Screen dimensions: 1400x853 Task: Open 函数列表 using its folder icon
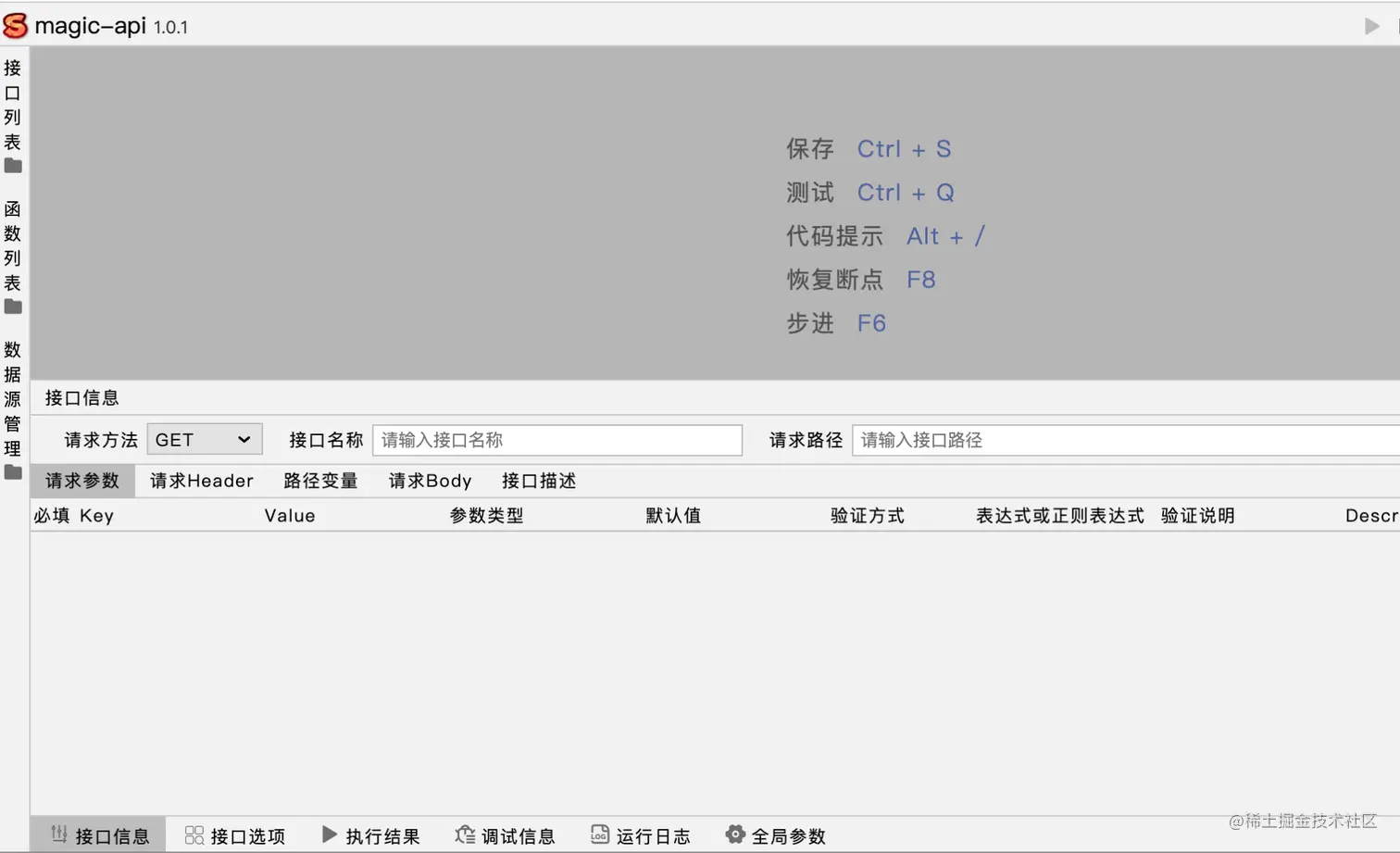click(12, 306)
